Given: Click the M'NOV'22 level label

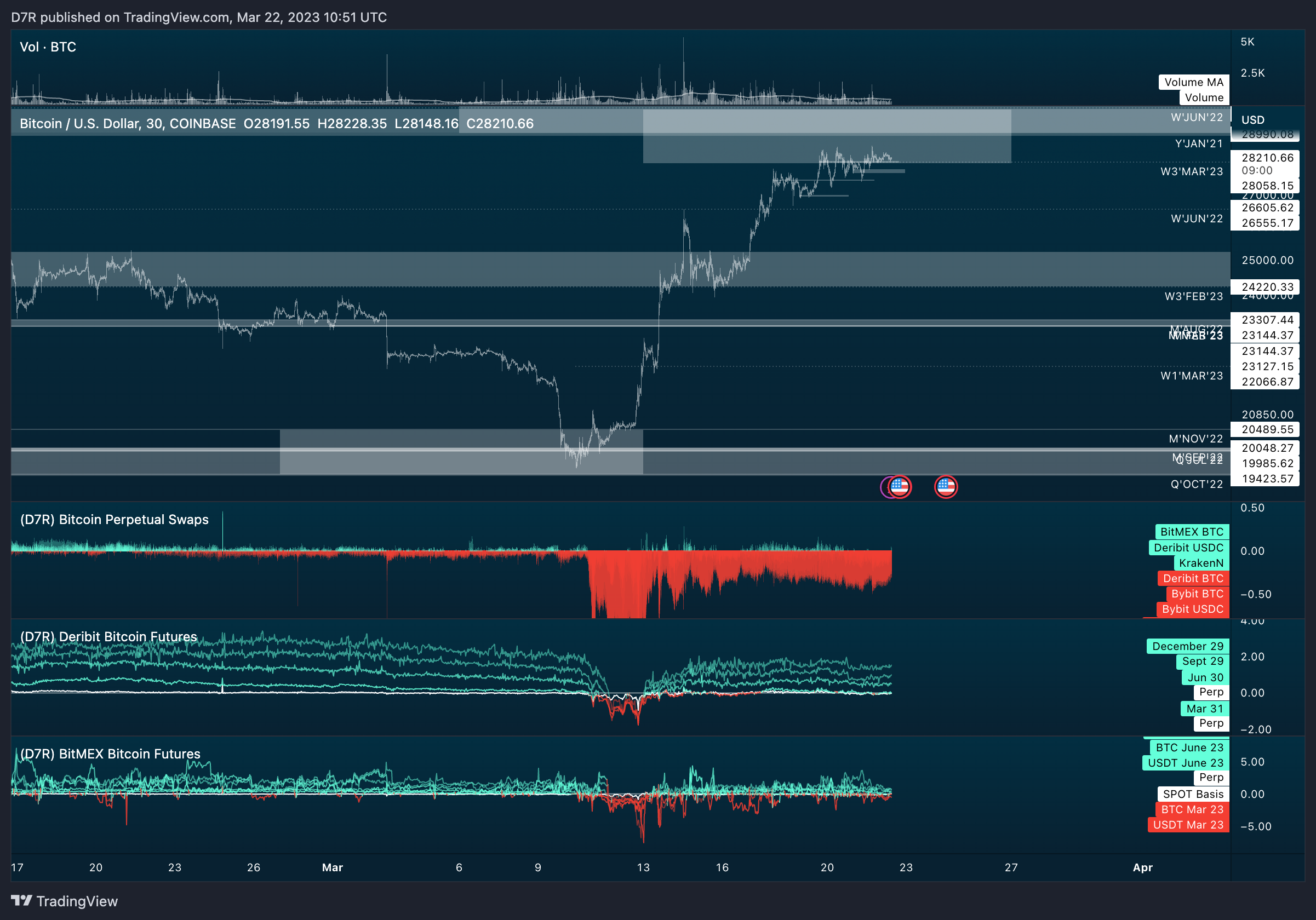Looking at the screenshot, I should (x=1195, y=439).
